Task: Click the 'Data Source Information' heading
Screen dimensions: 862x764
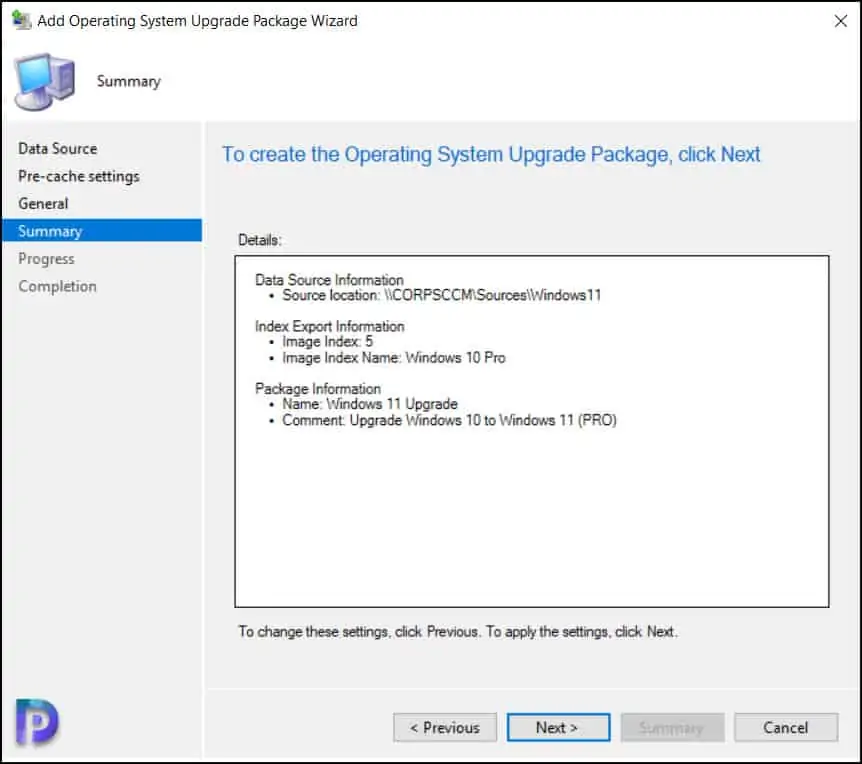Action: [329, 280]
